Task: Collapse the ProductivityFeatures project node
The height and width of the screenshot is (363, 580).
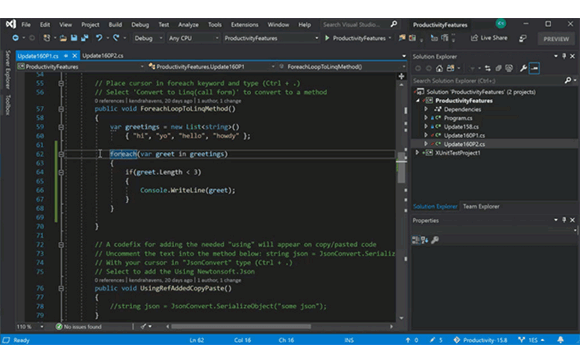Action: point(418,100)
